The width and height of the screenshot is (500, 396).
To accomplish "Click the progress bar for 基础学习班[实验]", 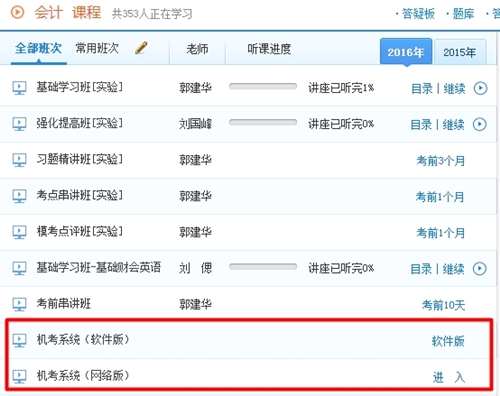I will pos(263,87).
